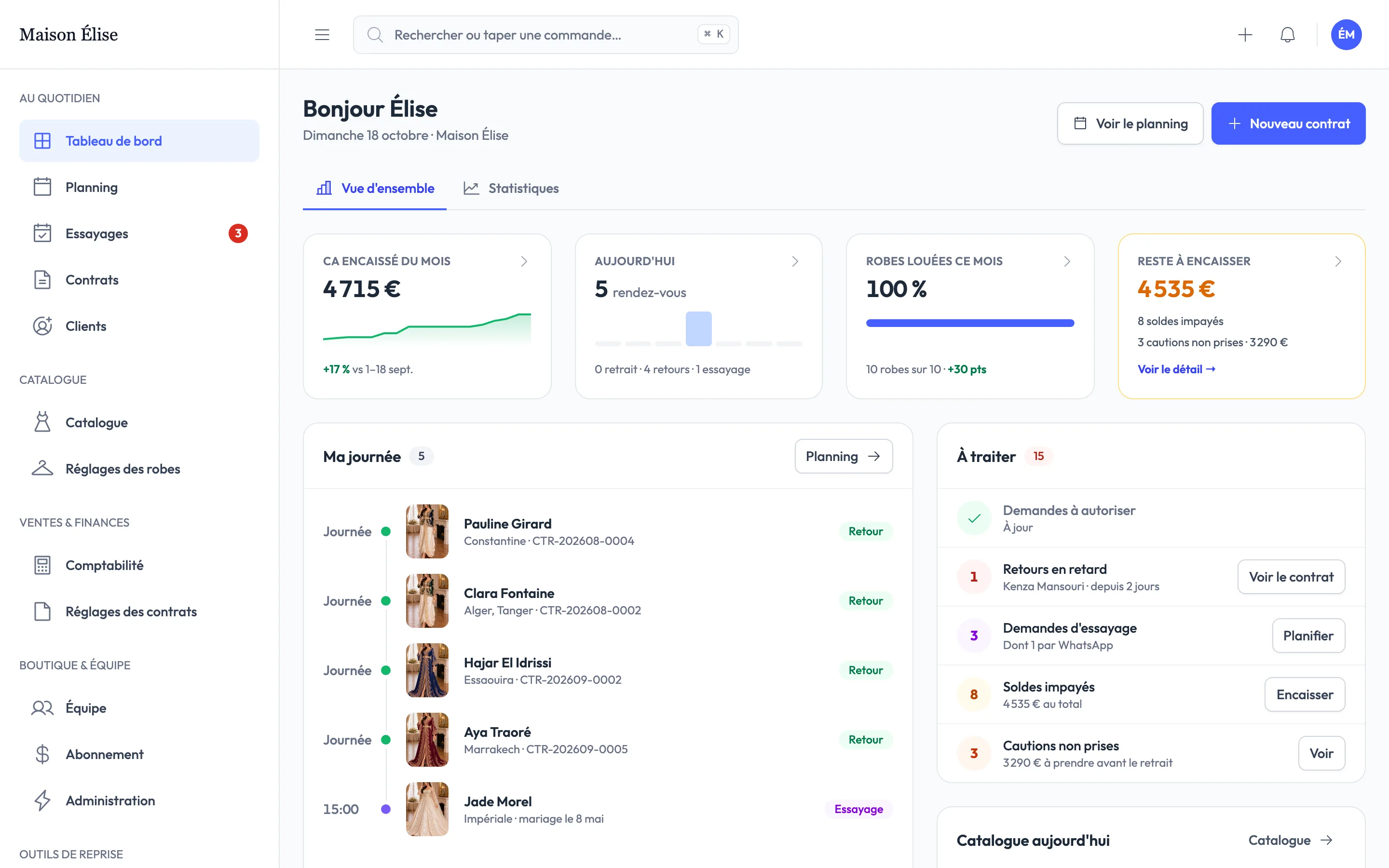This screenshot has width=1389, height=868.
Task: Click the Encaisser button for Soldes impayés
Action: click(1304, 694)
